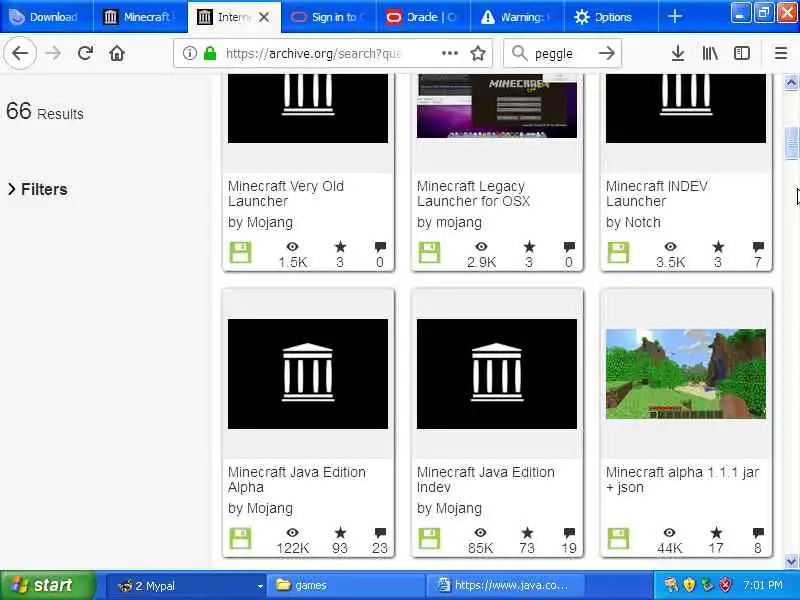This screenshot has height=600, width=800.
Task: Click favorites star on alpha 1.1.1 jar card
Action: pos(716,533)
